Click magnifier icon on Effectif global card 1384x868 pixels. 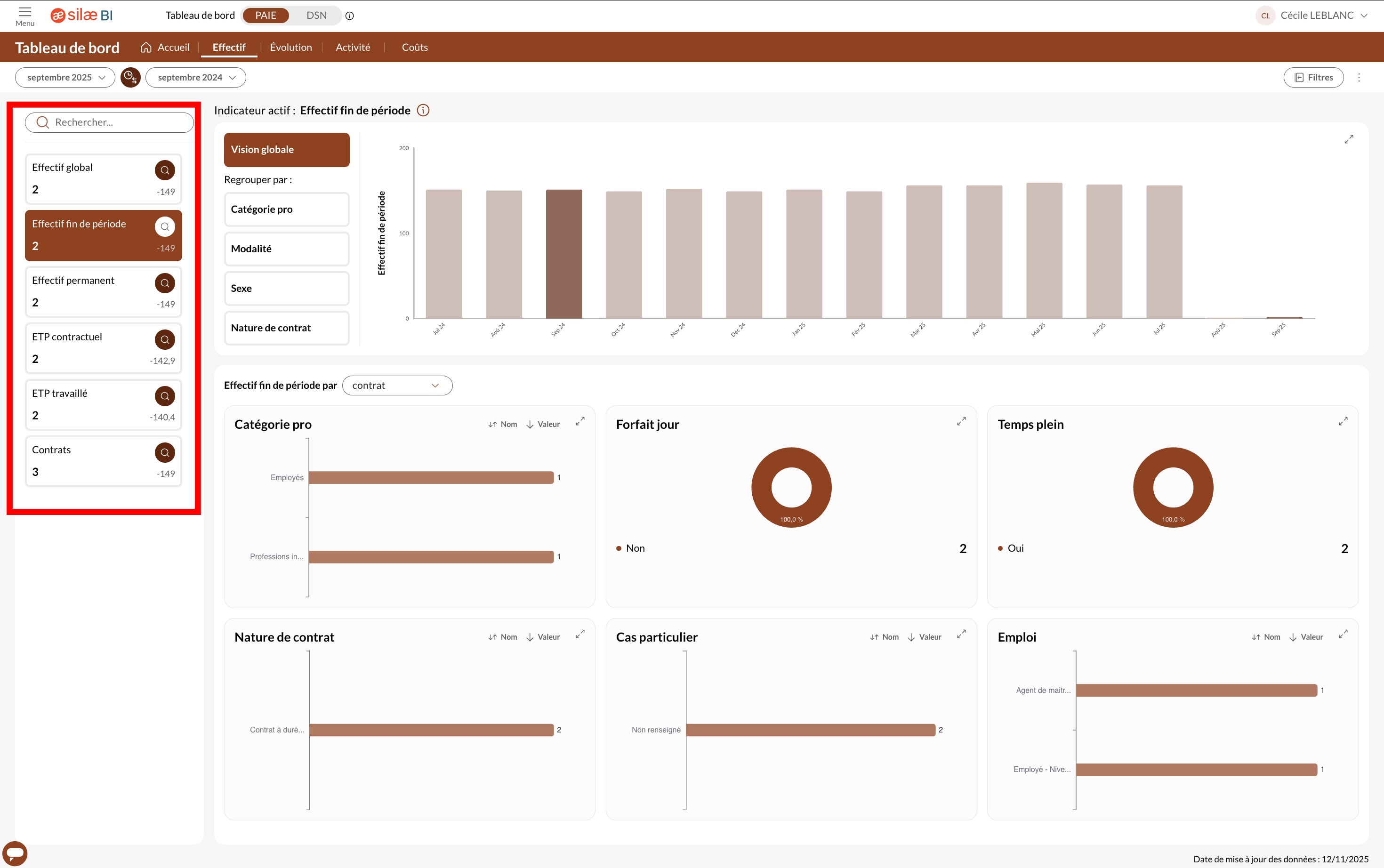(x=164, y=170)
